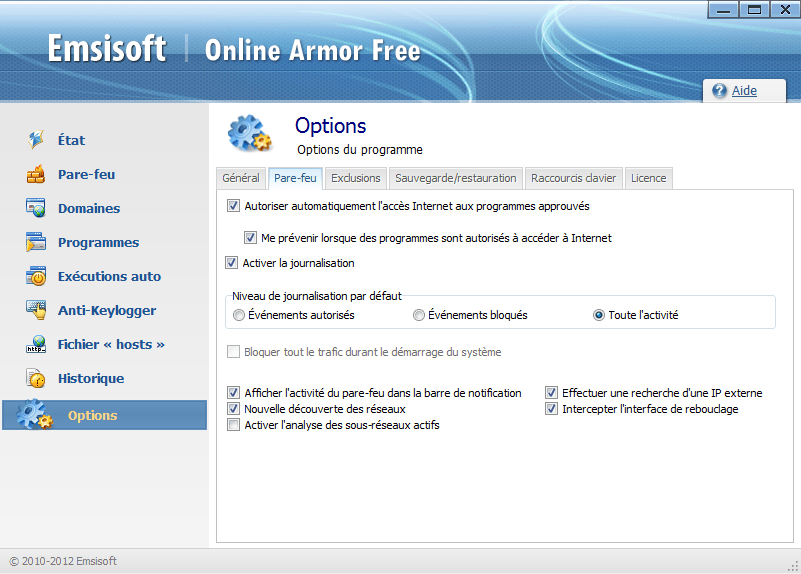The width and height of the screenshot is (801, 574).
Task: Click the Aide help question mark icon
Action: coord(719,90)
